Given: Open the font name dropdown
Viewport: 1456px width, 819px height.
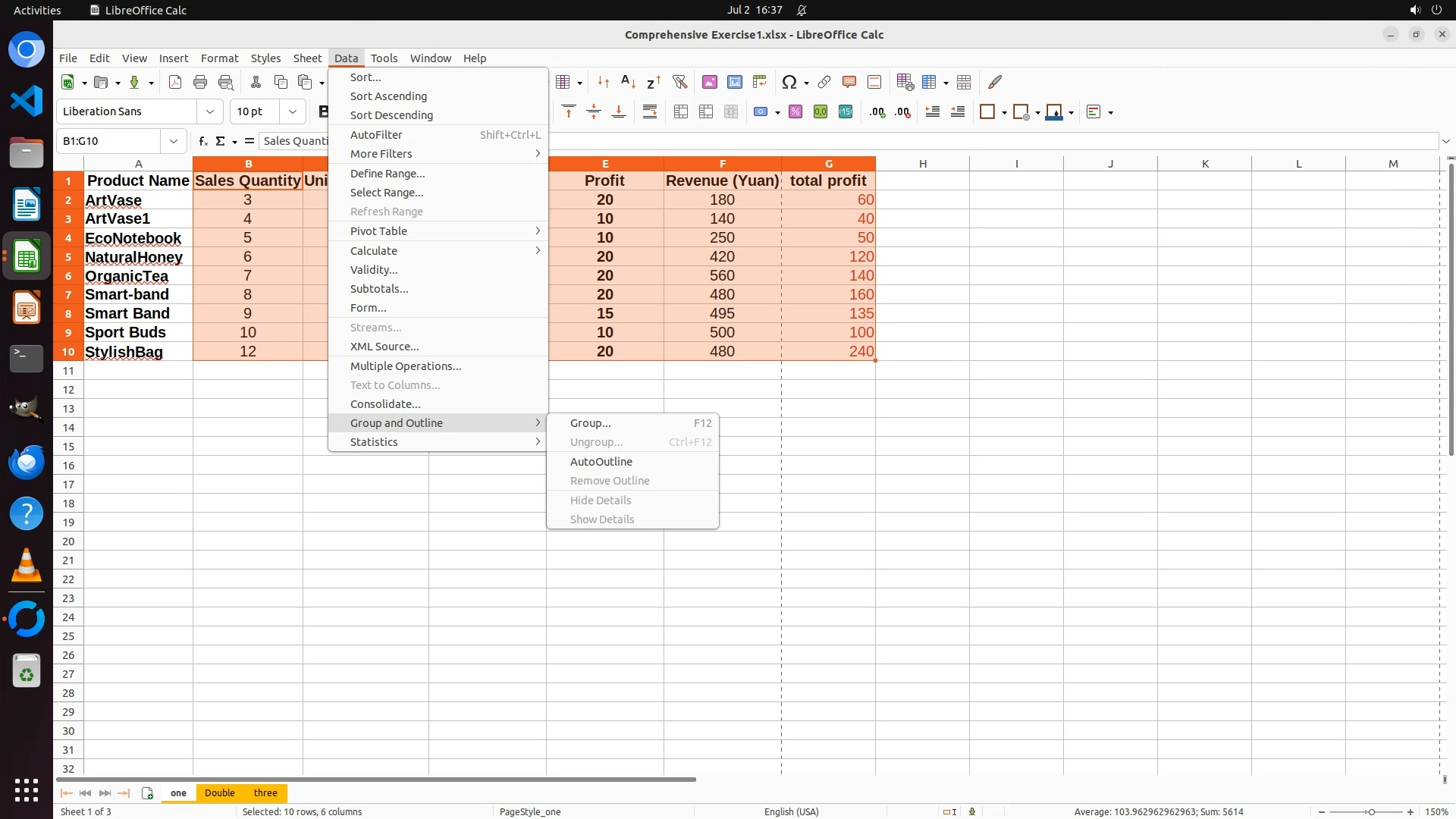Looking at the screenshot, I should [210, 111].
